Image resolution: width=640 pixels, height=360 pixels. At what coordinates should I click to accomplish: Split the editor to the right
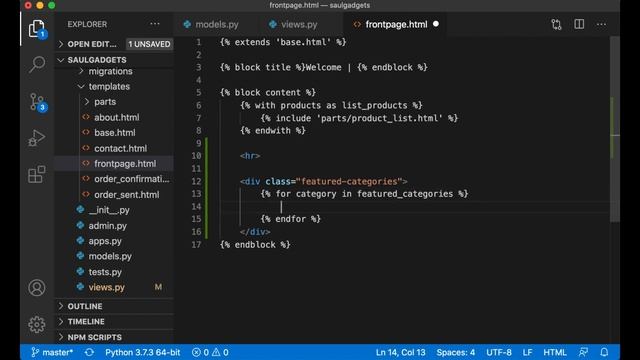[x=579, y=24]
